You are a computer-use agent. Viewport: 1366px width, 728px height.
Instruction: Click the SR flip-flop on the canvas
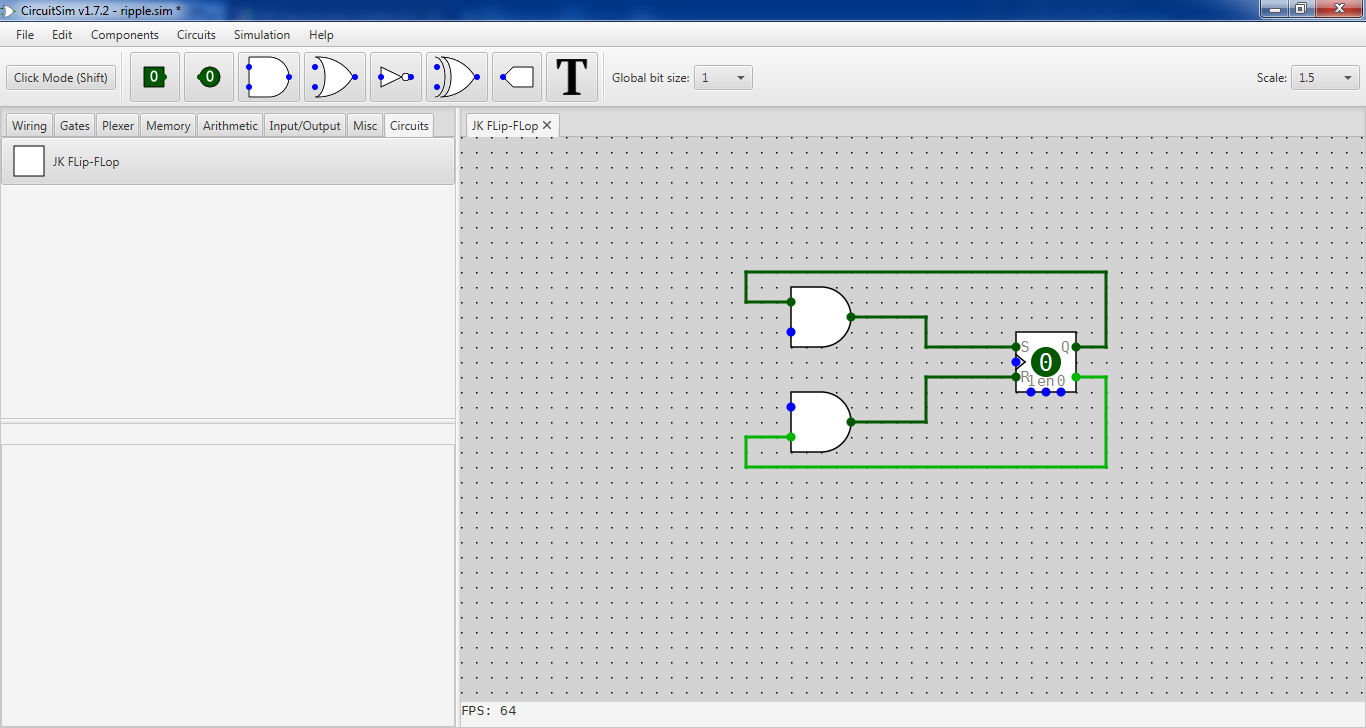click(1046, 362)
